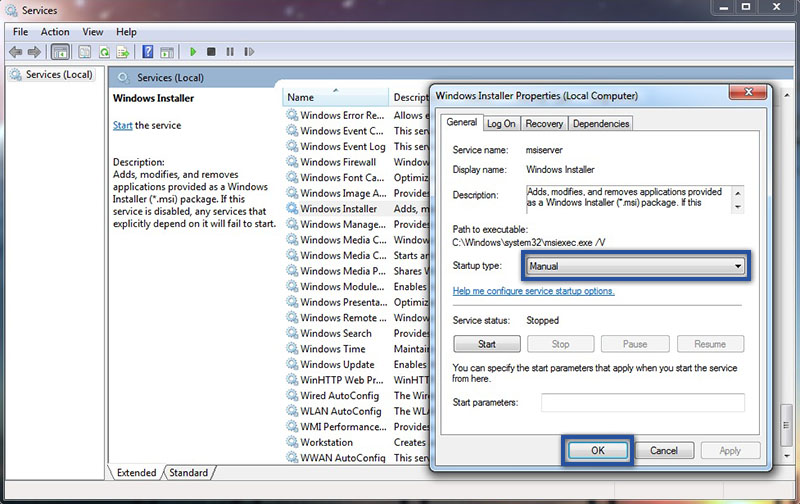Switch to the Log On tab
The image size is (800, 504).
click(501, 123)
